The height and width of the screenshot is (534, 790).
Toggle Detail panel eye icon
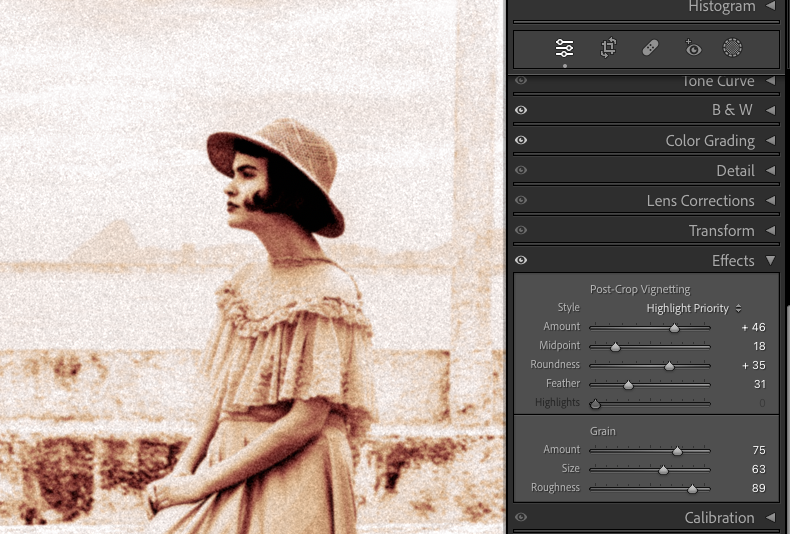(521, 171)
